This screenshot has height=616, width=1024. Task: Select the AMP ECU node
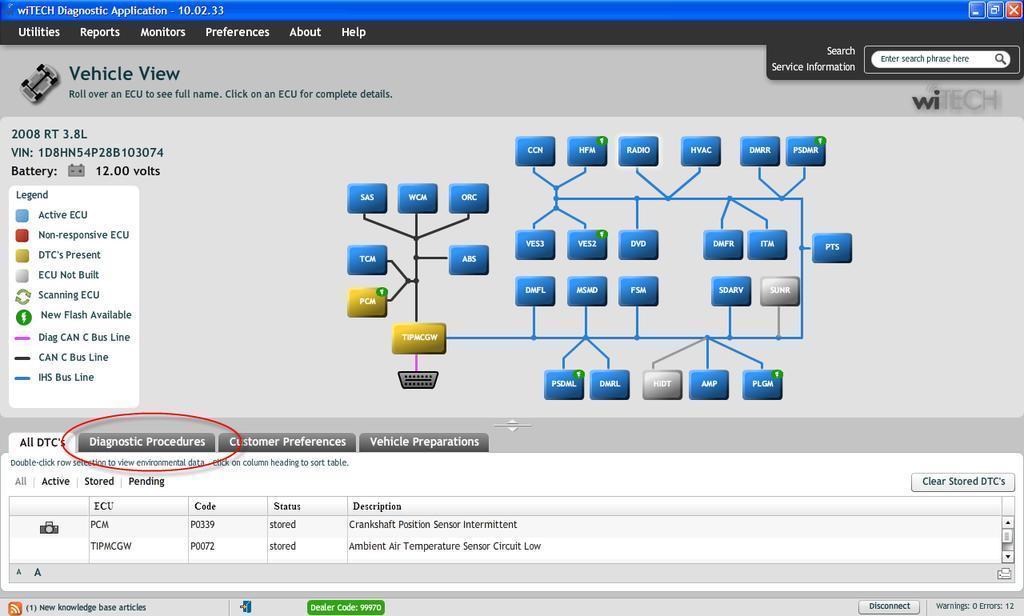pyautogui.click(x=709, y=384)
